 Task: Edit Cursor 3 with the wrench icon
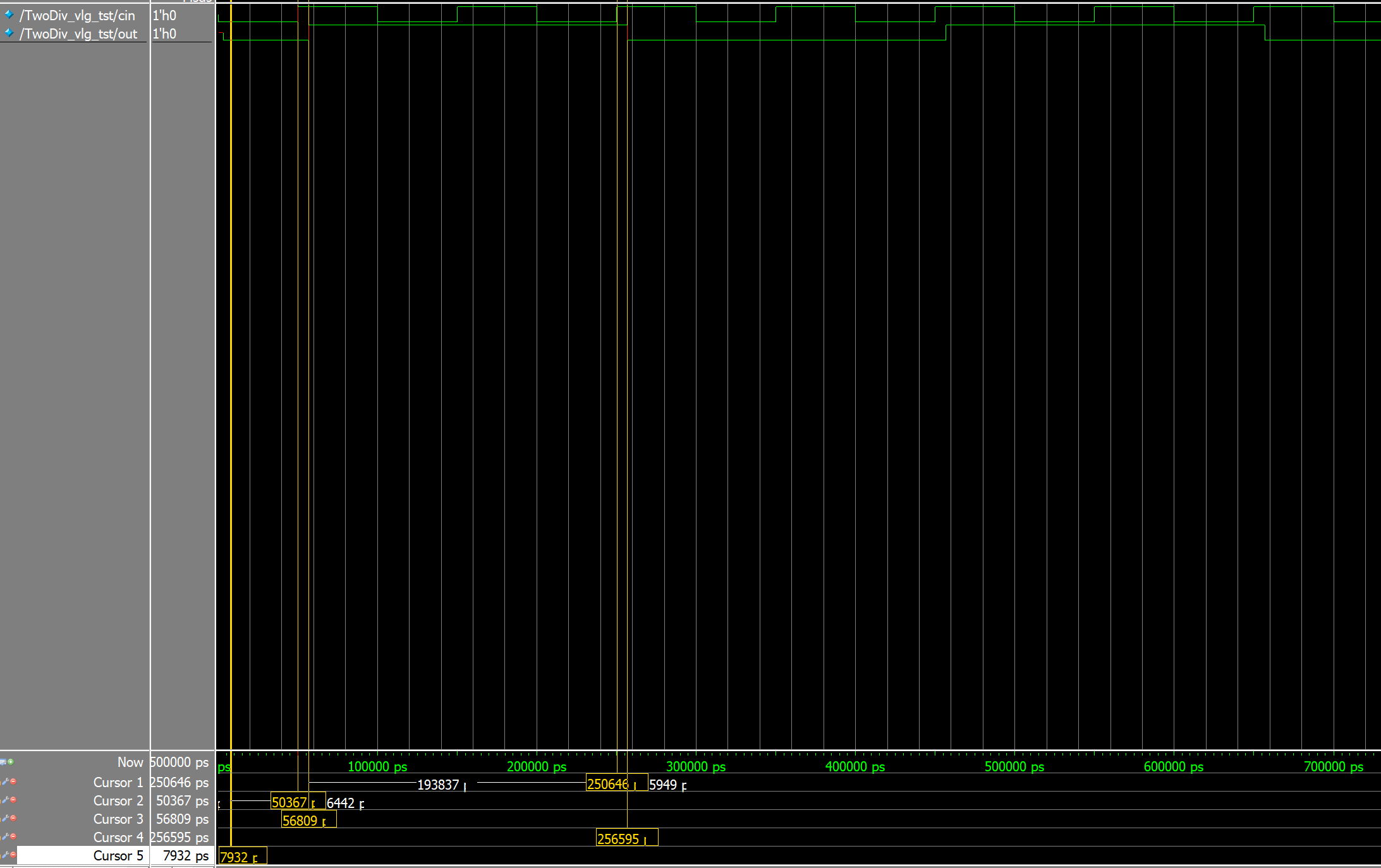pos(5,819)
